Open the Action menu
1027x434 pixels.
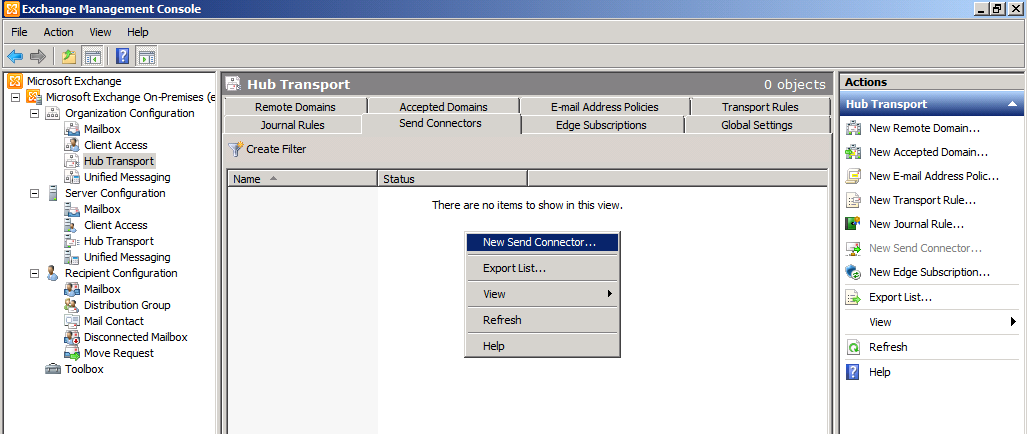coord(58,32)
